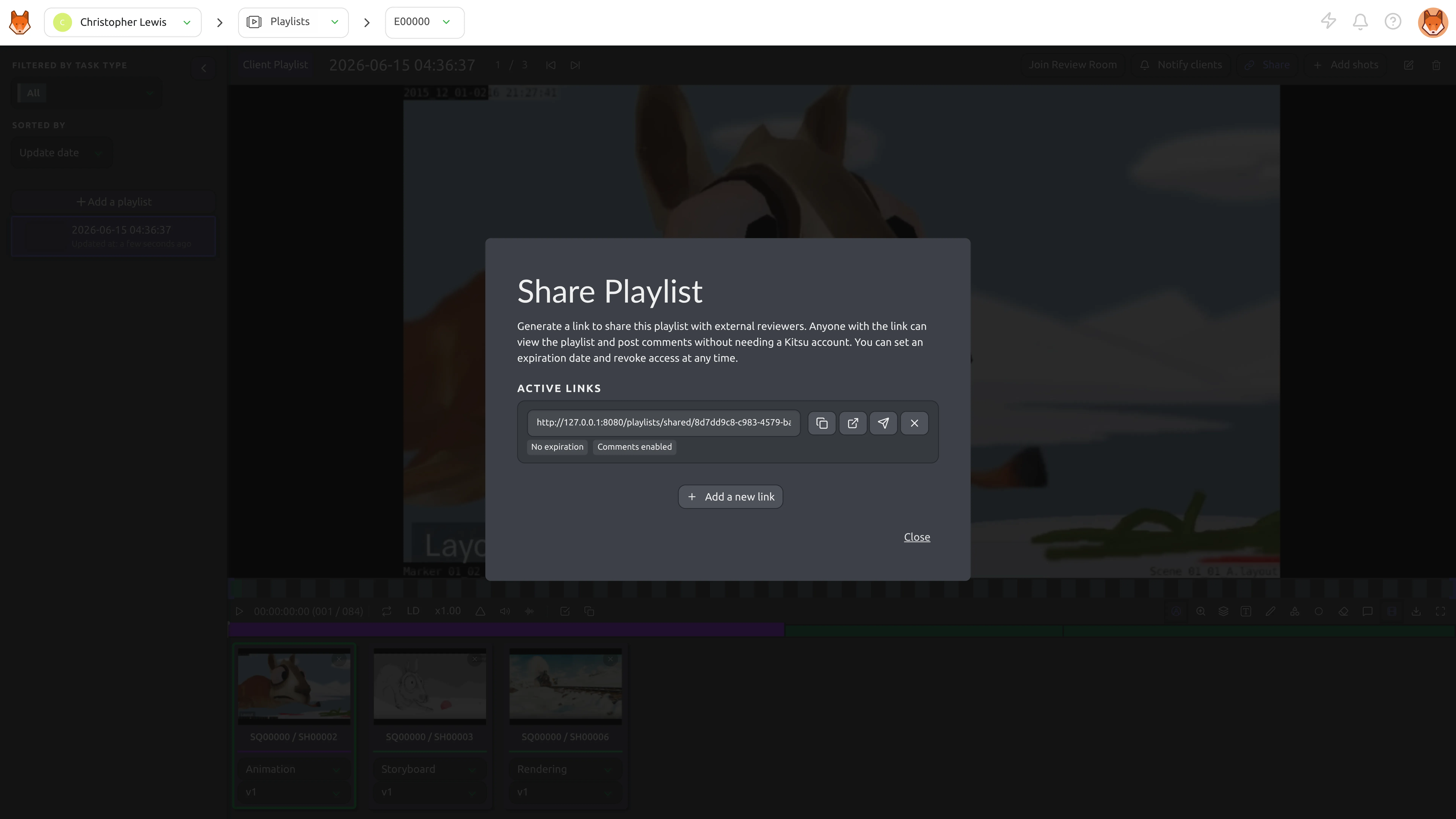Toggle loop playback icon
Viewport: 1456px width, 819px height.
click(x=387, y=612)
